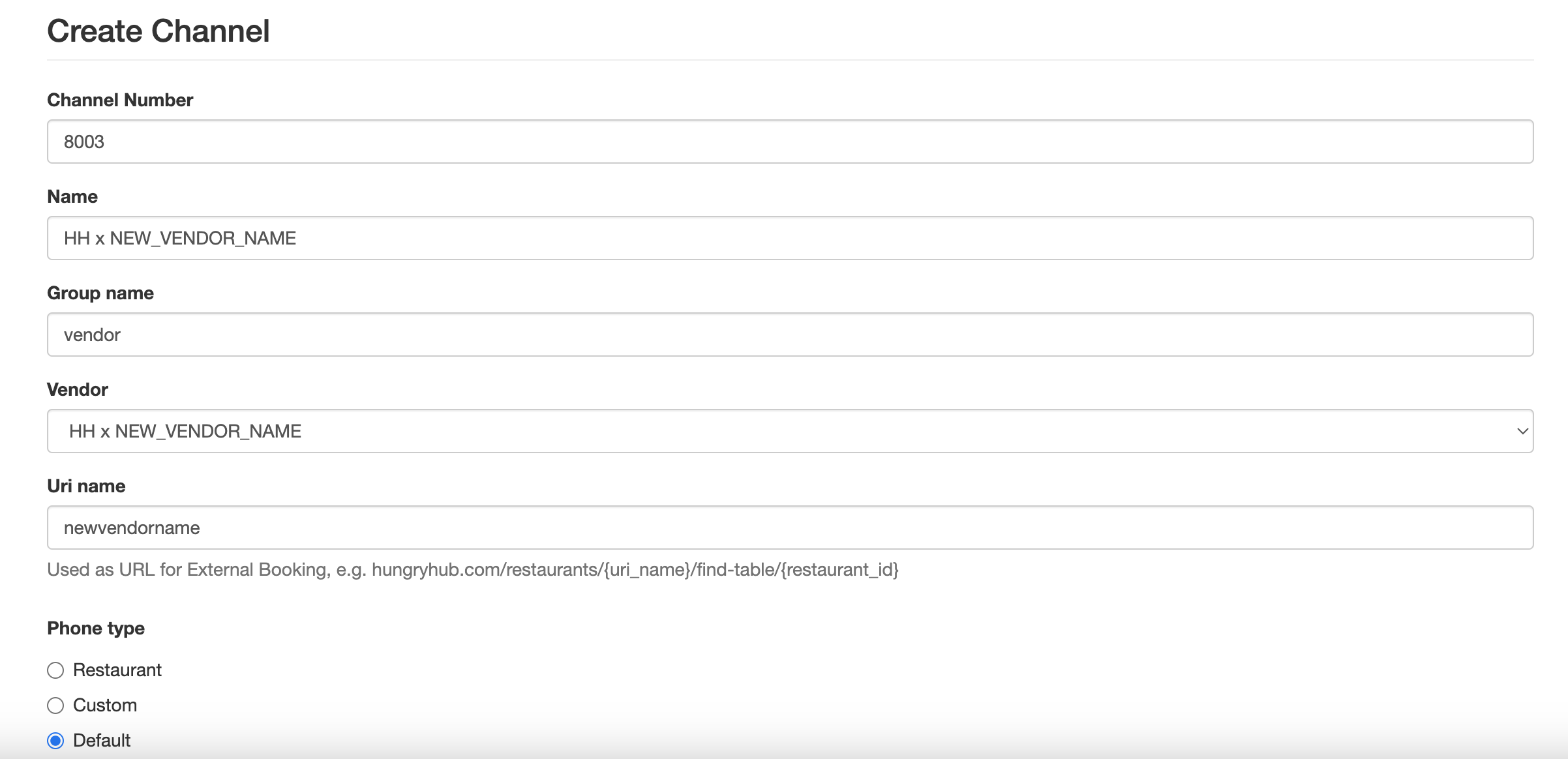1568x759 pixels.
Task: Click the "Default" option text
Action: tap(102, 741)
